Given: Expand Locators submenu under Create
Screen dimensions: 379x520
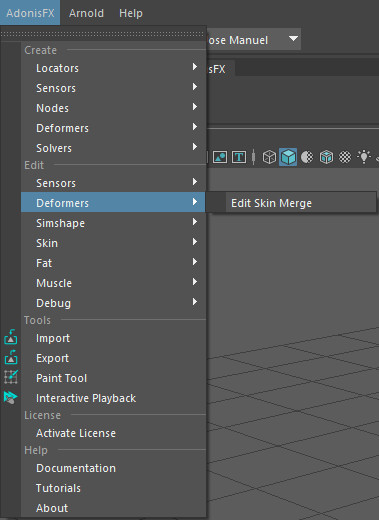Looking at the screenshot, I should [x=113, y=68].
